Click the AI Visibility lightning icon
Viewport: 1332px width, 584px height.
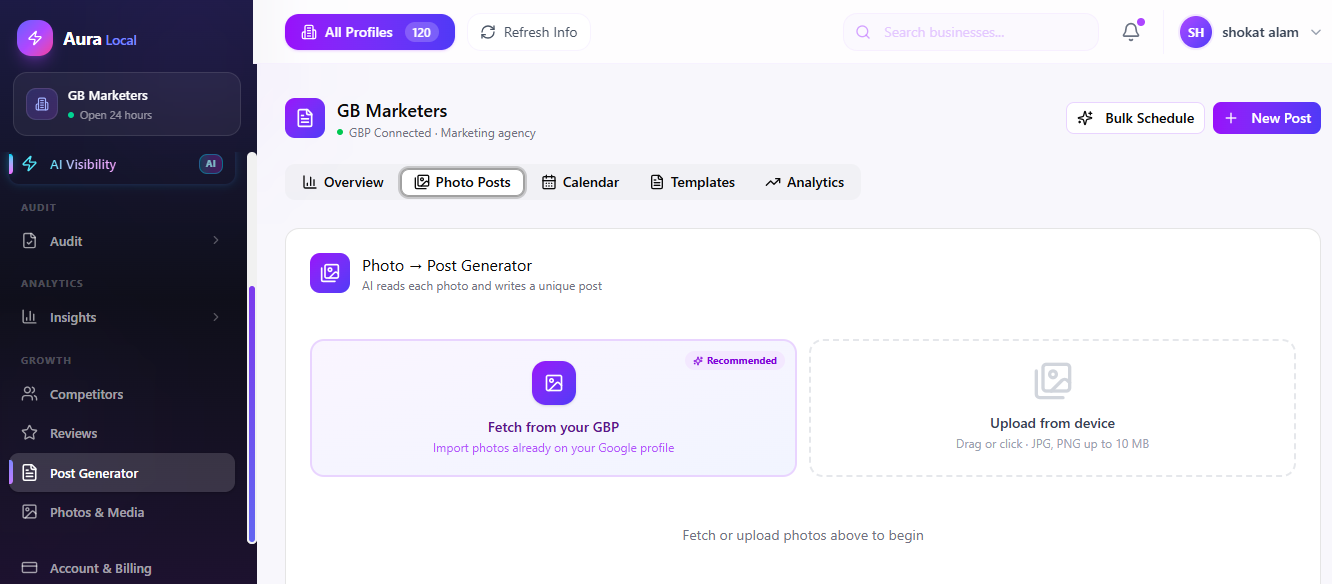point(30,164)
